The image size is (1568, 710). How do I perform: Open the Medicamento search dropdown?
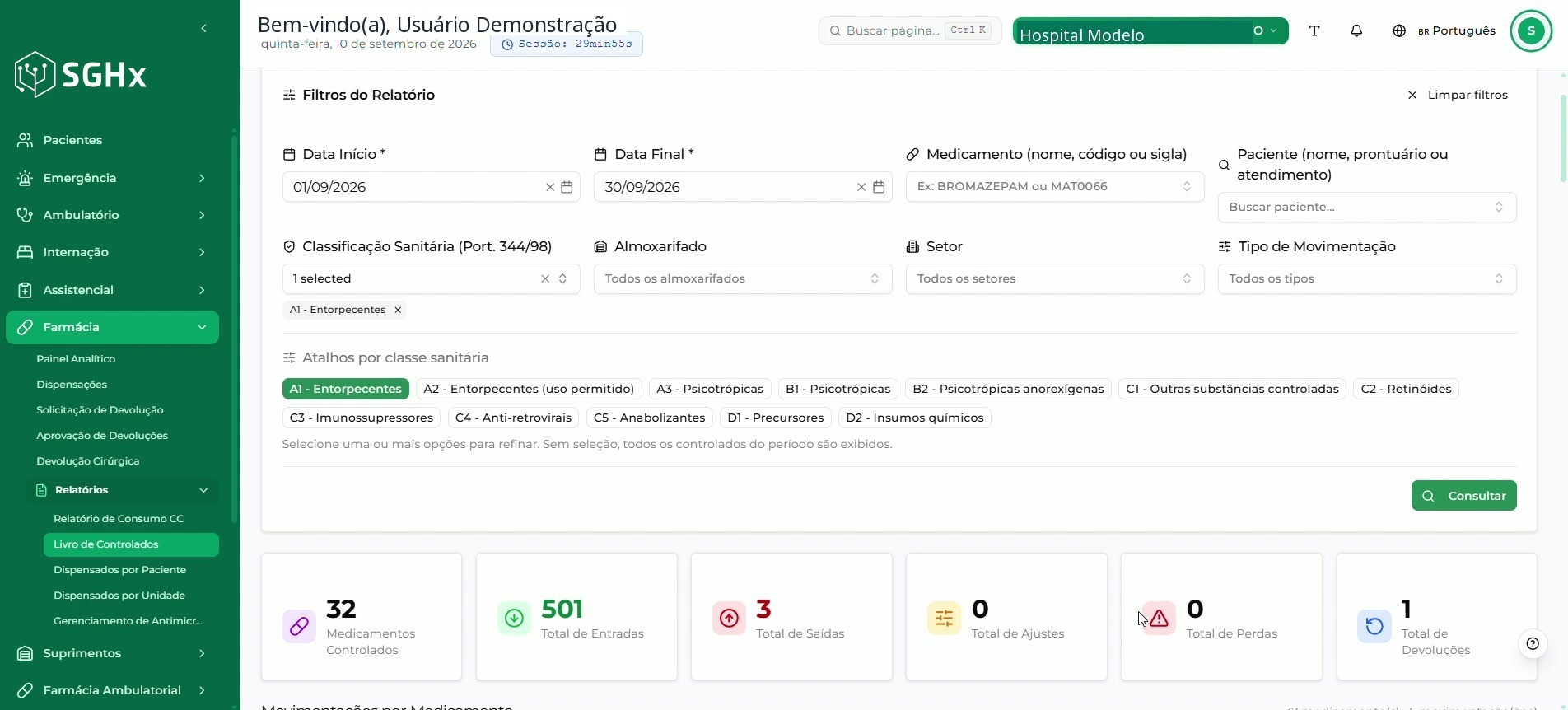(x=1055, y=187)
